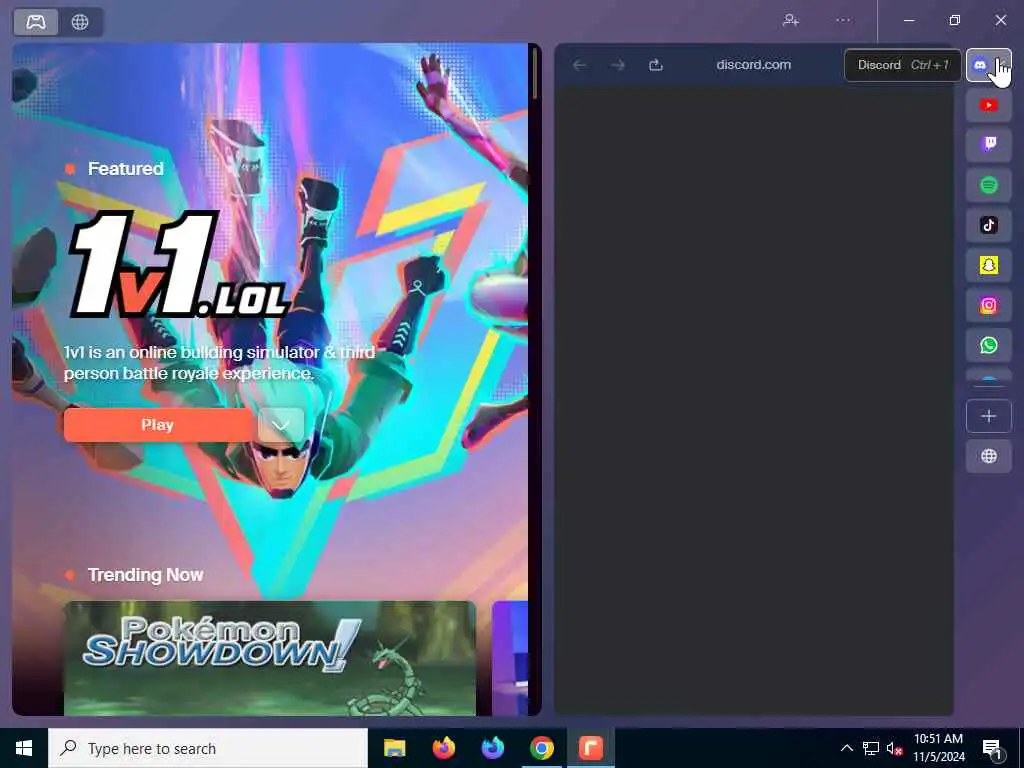
Task: Click the Windows taskbar search box
Action: [208, 748]
